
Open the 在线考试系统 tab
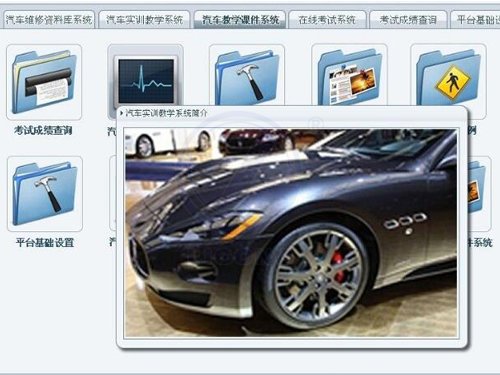(327, 20)
